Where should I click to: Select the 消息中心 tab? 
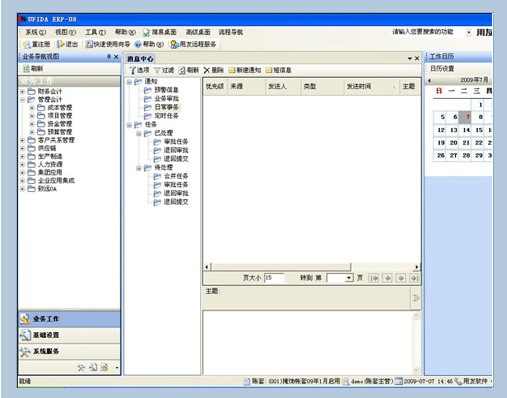tap(140, 59)
